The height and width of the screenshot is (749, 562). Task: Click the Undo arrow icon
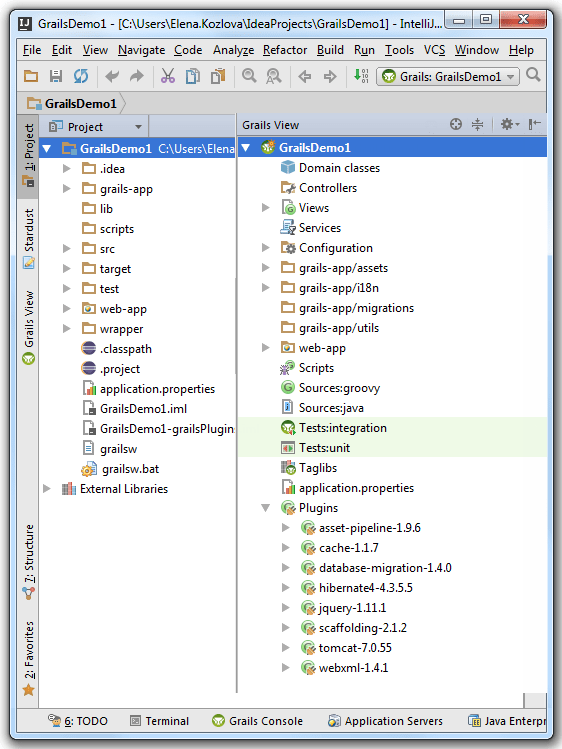[112, 76]
